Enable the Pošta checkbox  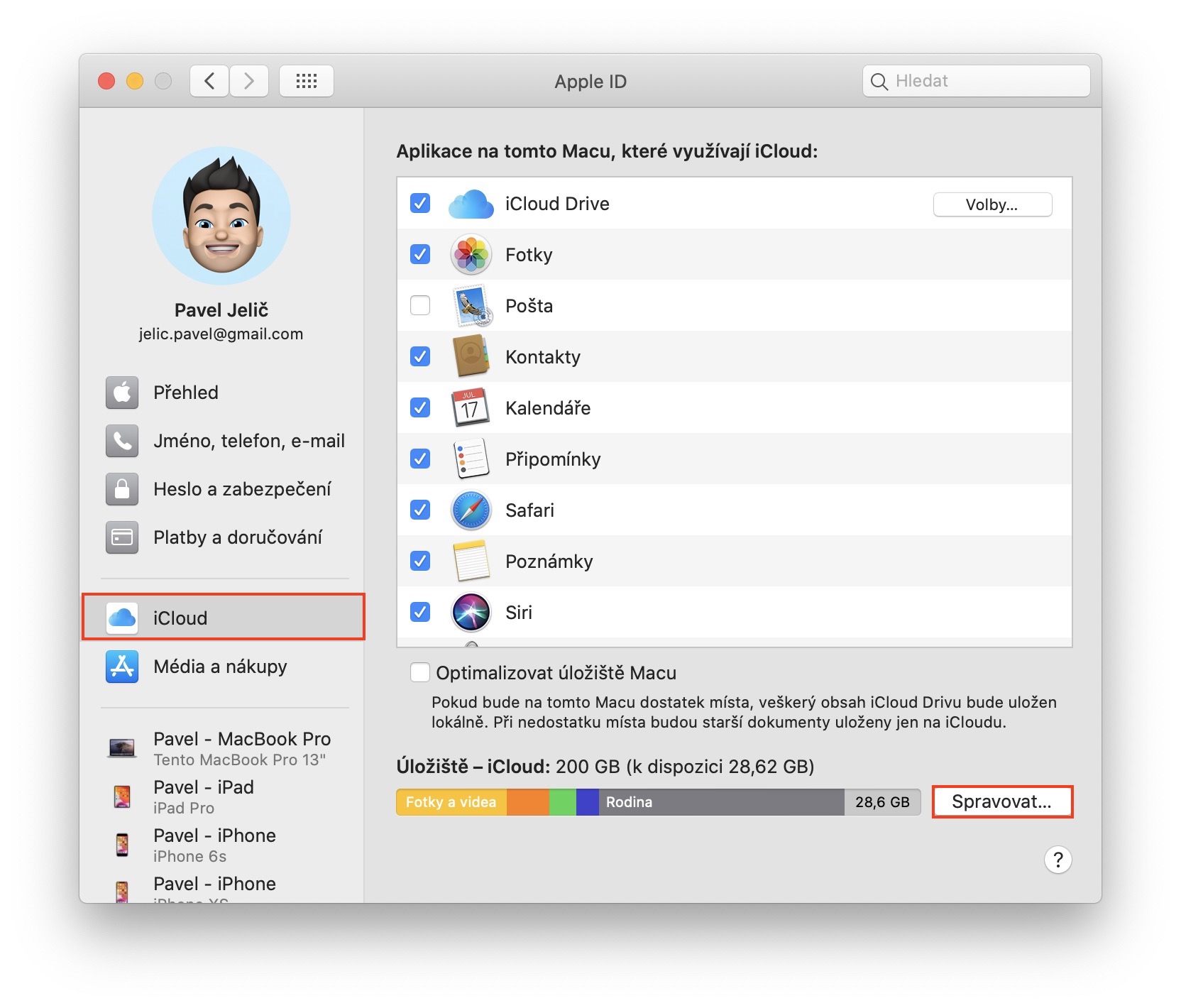tap(420, 305)
